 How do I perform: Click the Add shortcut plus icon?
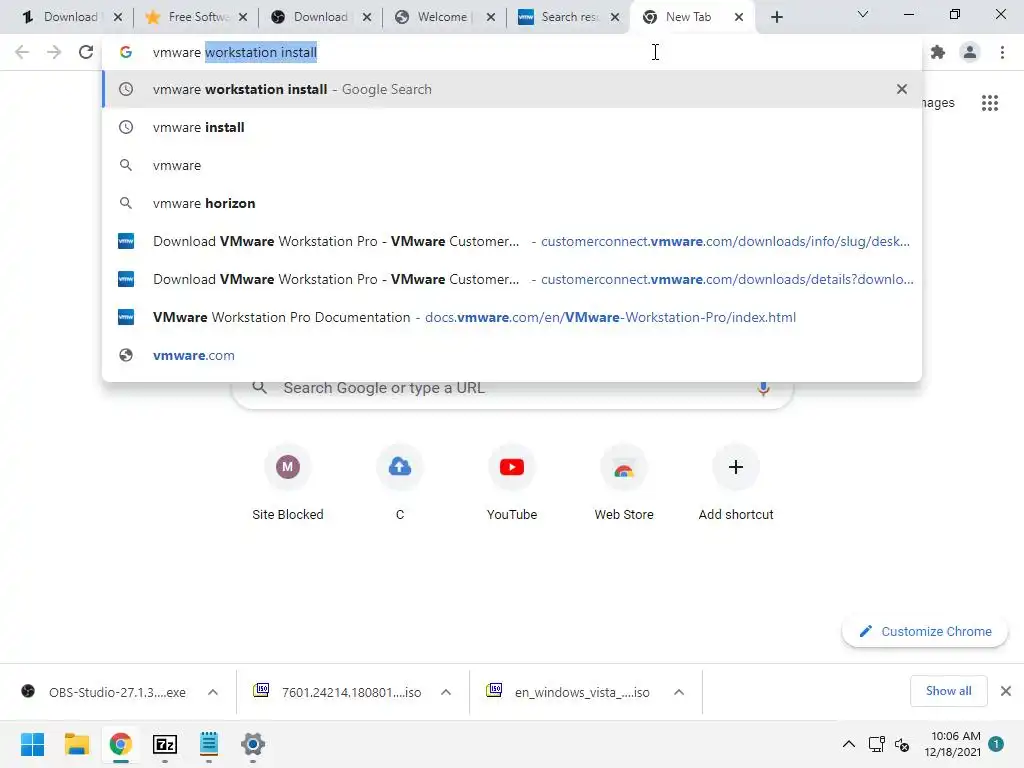(x=736, y=467)
